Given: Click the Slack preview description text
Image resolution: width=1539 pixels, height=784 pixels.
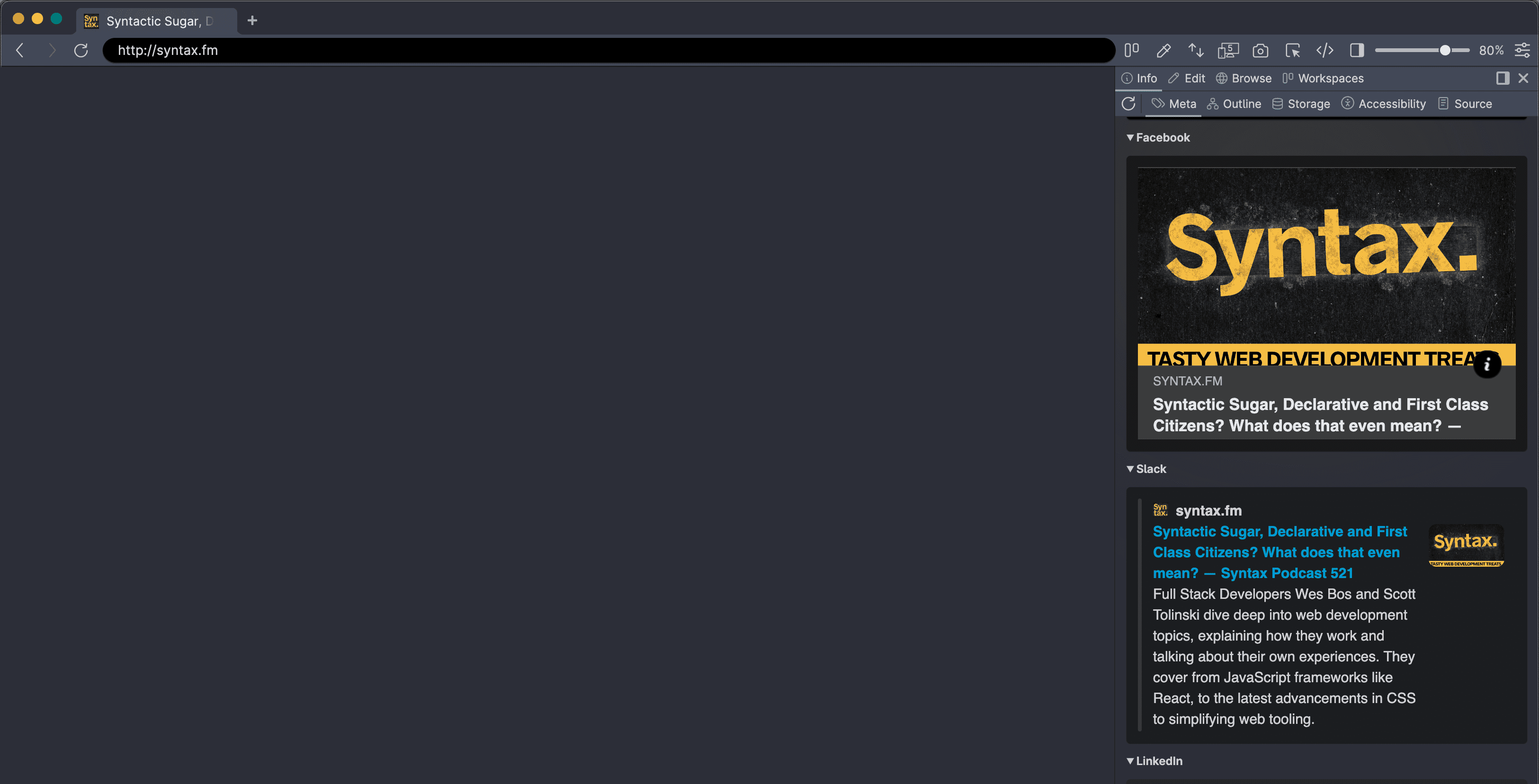Looking at the screenshot, I should click(1284, 656).
